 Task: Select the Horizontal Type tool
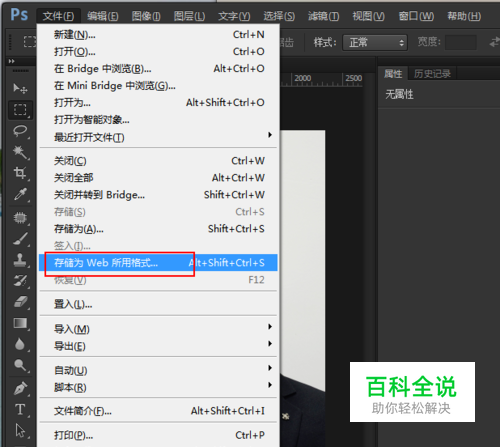click(20, 410)
